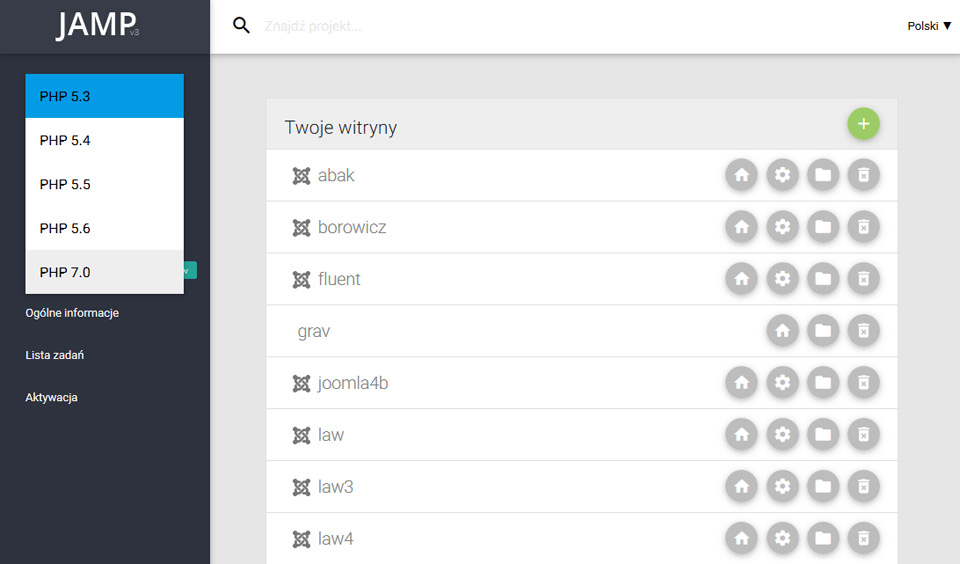
Task: Open Polski language dropdown
Action: click(929, 26)
